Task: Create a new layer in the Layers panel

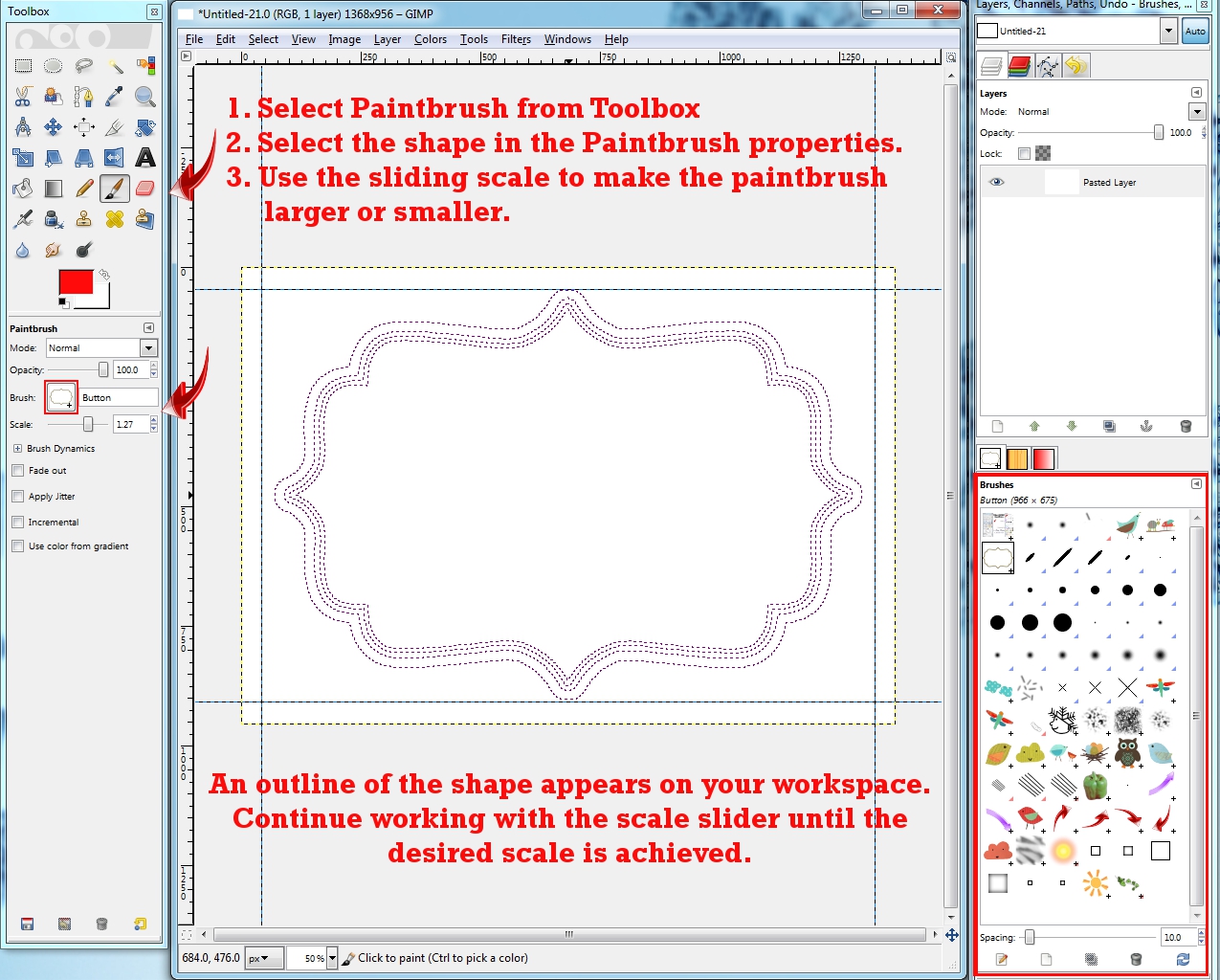Action: click(x=997, y=426)
